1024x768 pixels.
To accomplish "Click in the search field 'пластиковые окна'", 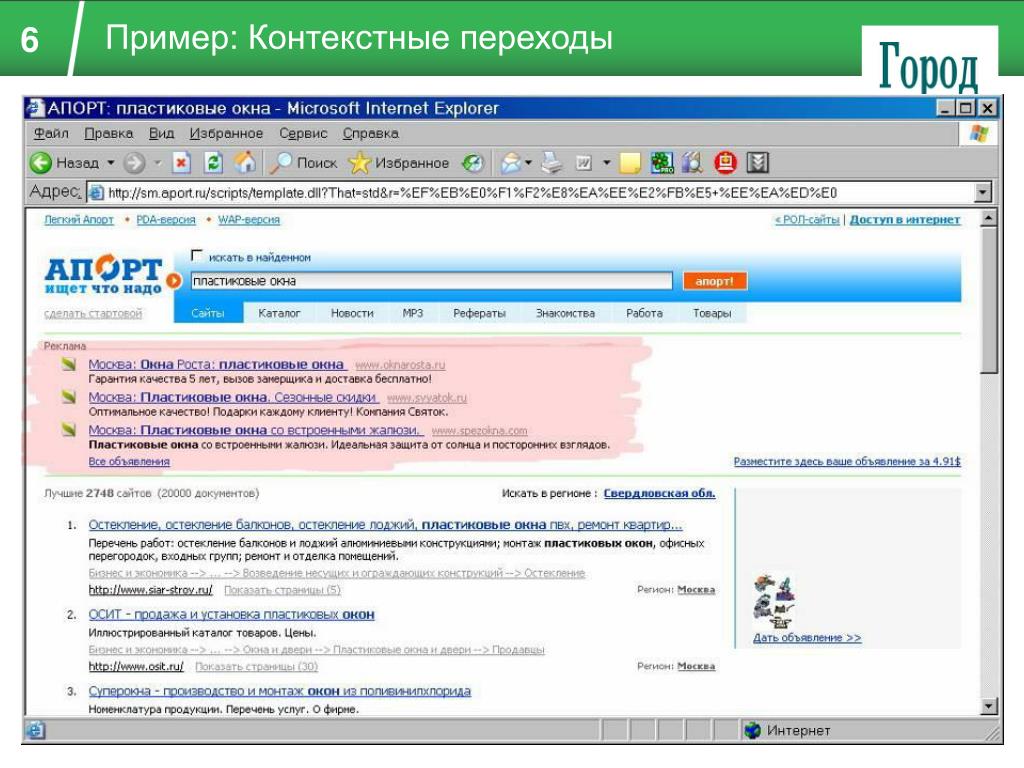I will [x=431, y=281].
